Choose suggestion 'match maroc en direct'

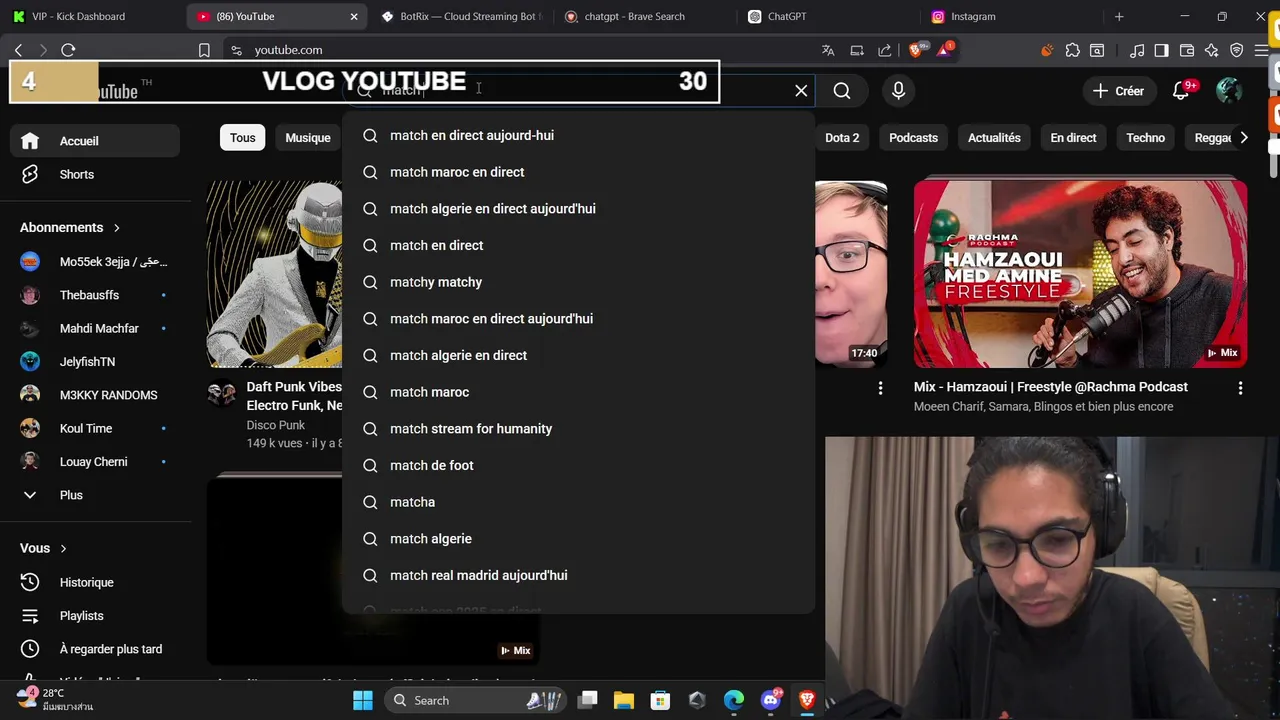pos(578,172)
